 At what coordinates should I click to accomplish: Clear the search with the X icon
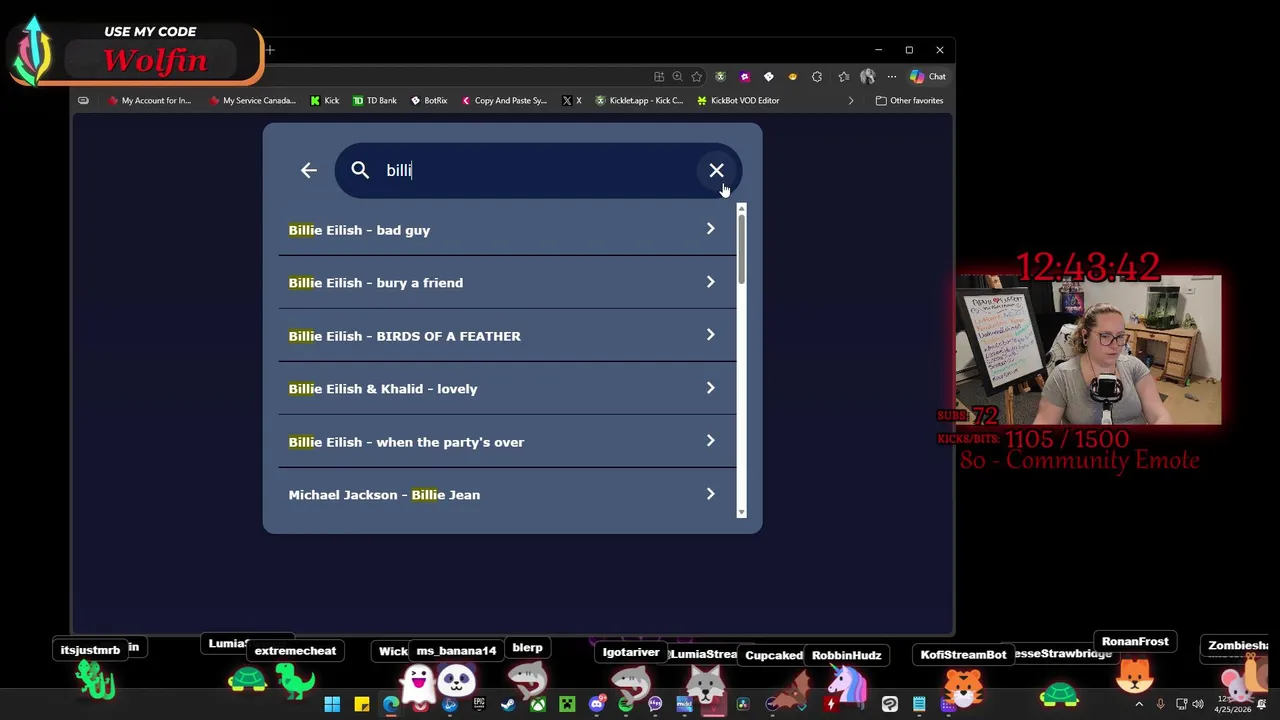(x=716, y=170)
